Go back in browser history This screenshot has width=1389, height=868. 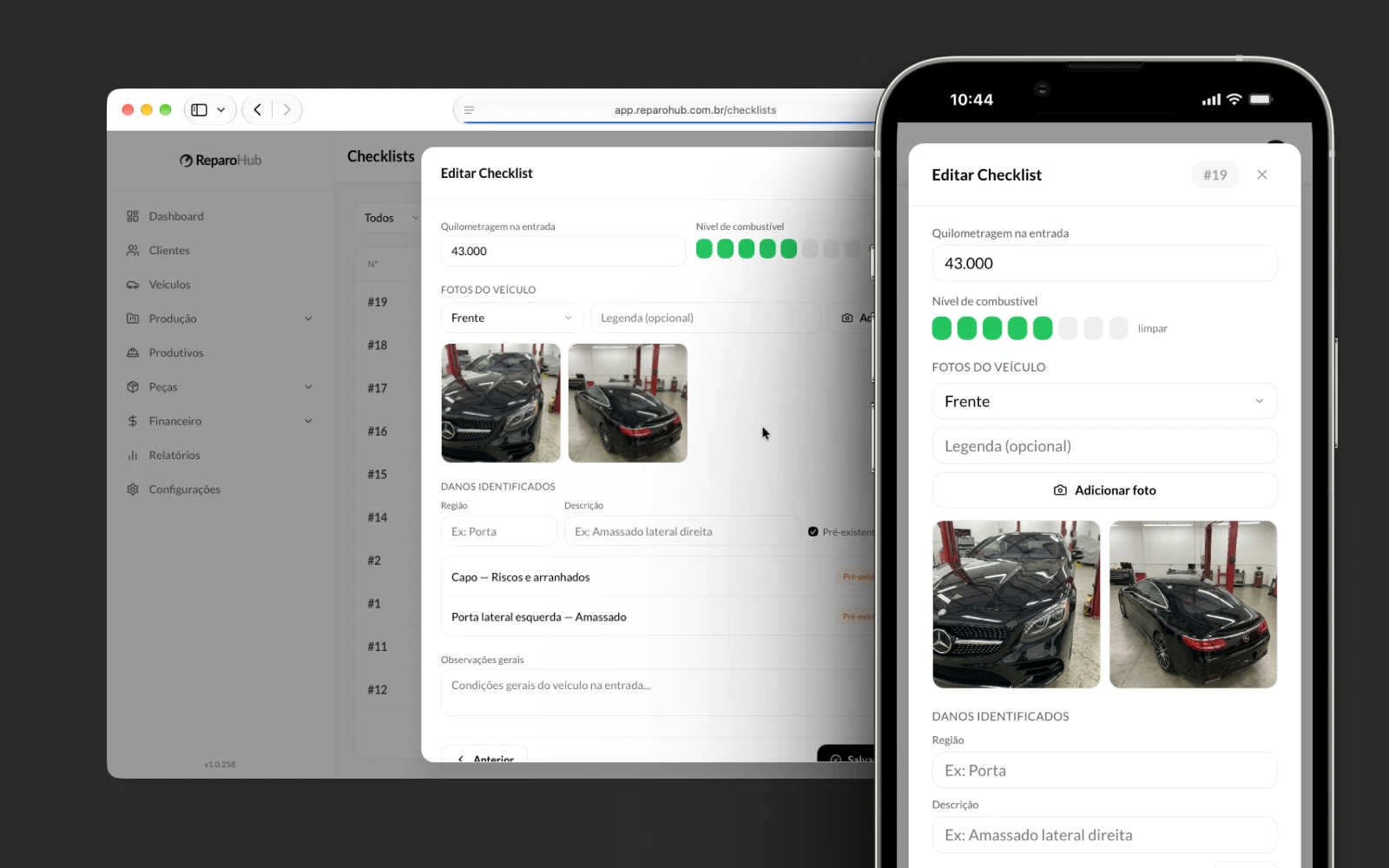tap(257, 110)
